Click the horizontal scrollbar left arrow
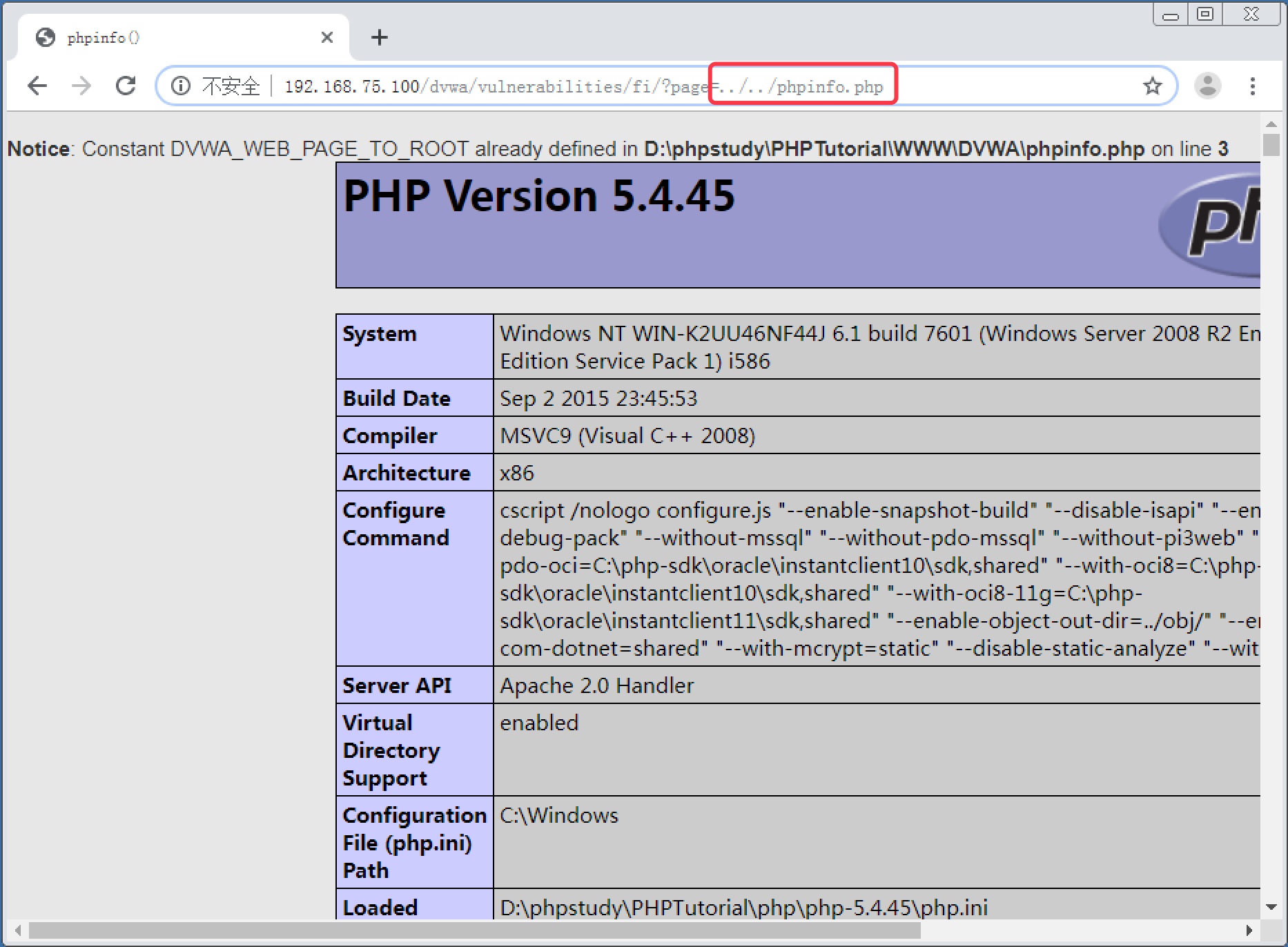 [18, 930]
